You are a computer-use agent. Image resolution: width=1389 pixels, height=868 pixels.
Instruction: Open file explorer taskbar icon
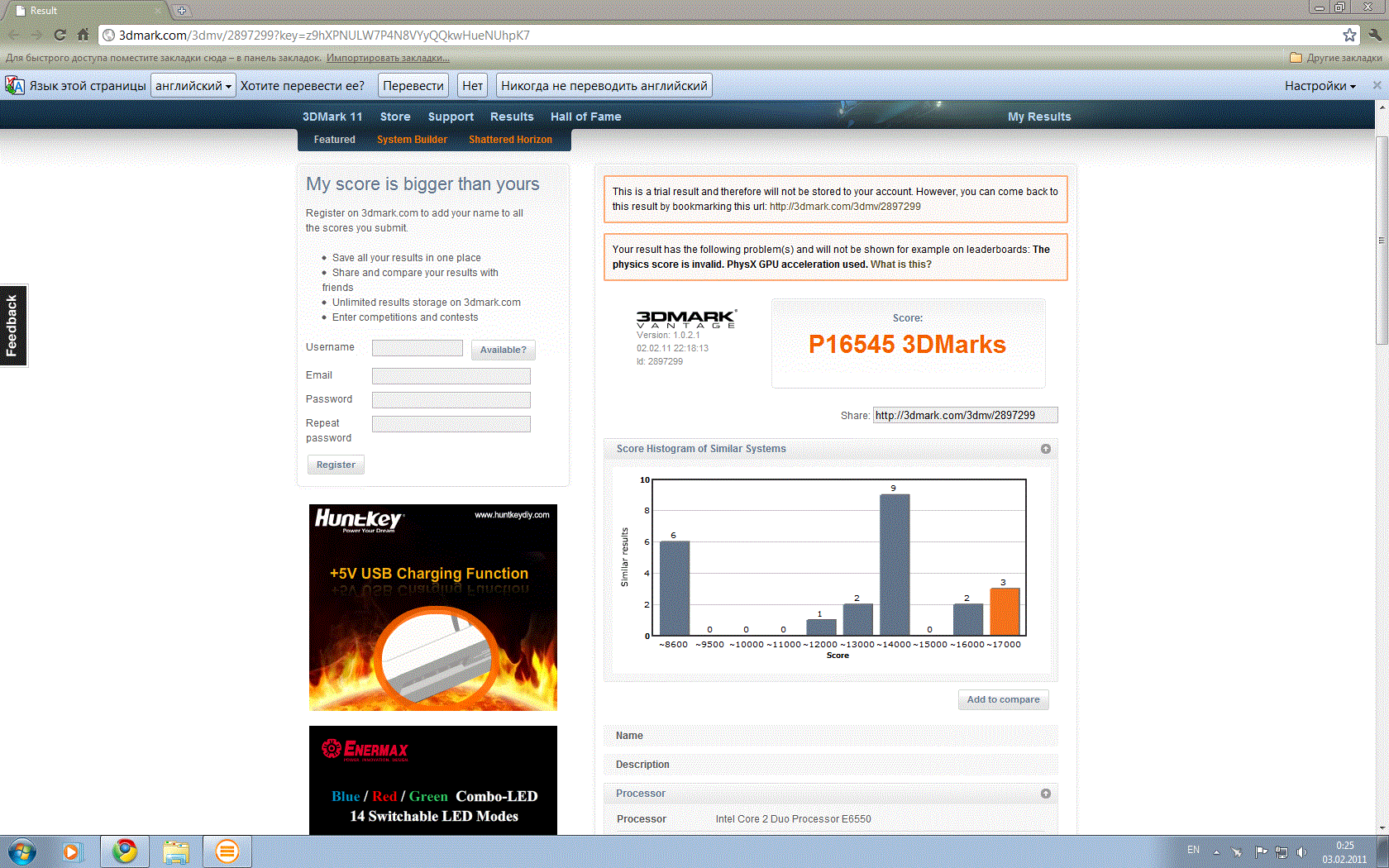[x=176, y=851]
